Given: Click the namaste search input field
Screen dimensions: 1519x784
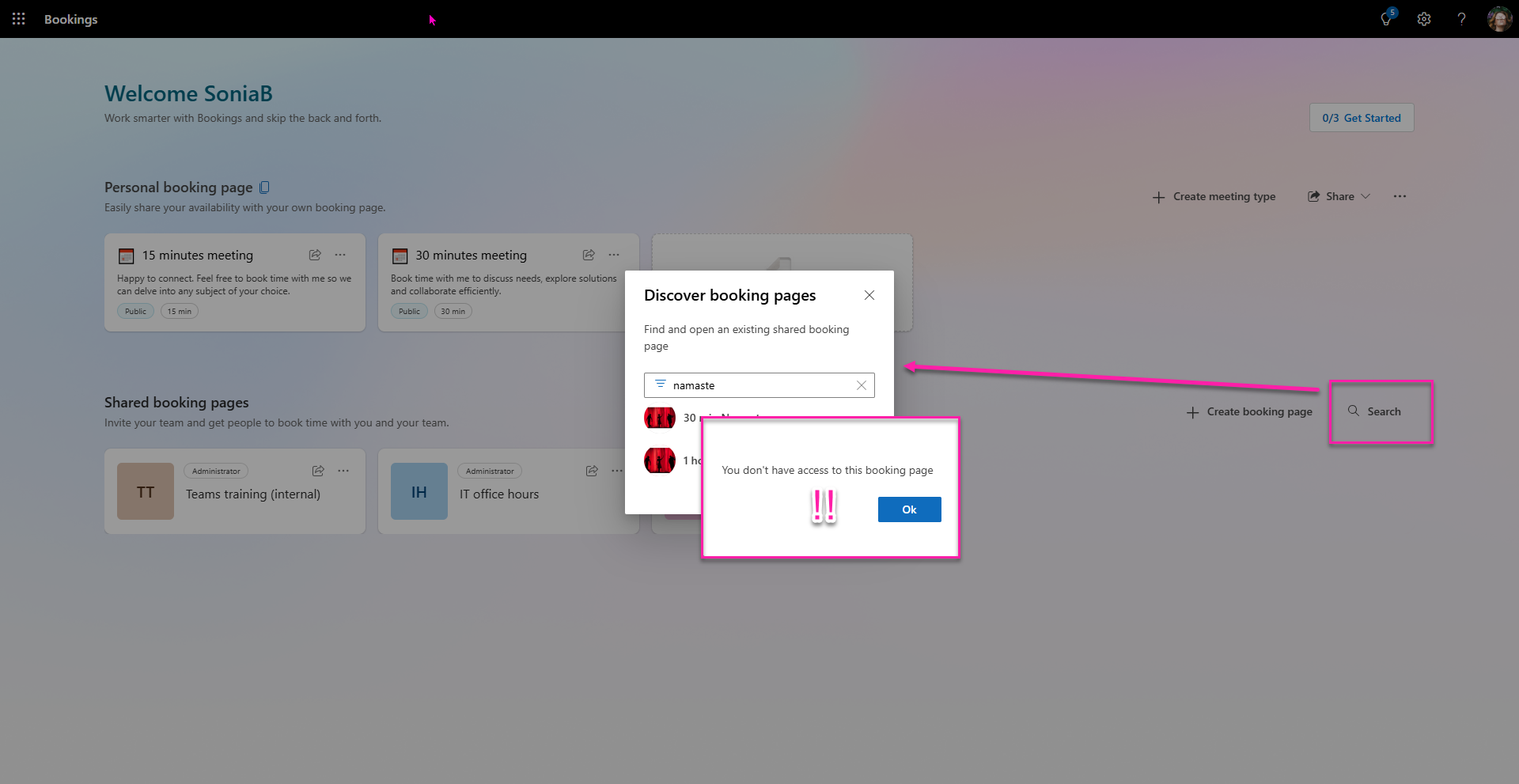Looking at the screenshot, I should pyautogui.click(x=759, y=385).
